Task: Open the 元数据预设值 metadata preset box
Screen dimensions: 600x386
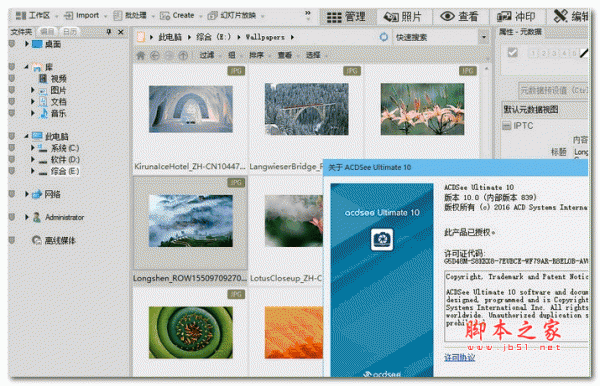Action: tap(553, 91)
